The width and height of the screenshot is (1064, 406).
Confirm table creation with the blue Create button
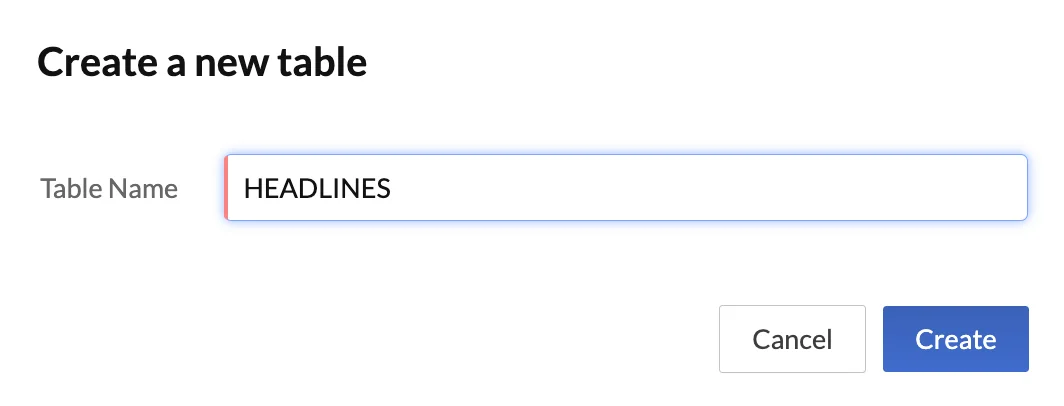(x=955, y=339)
